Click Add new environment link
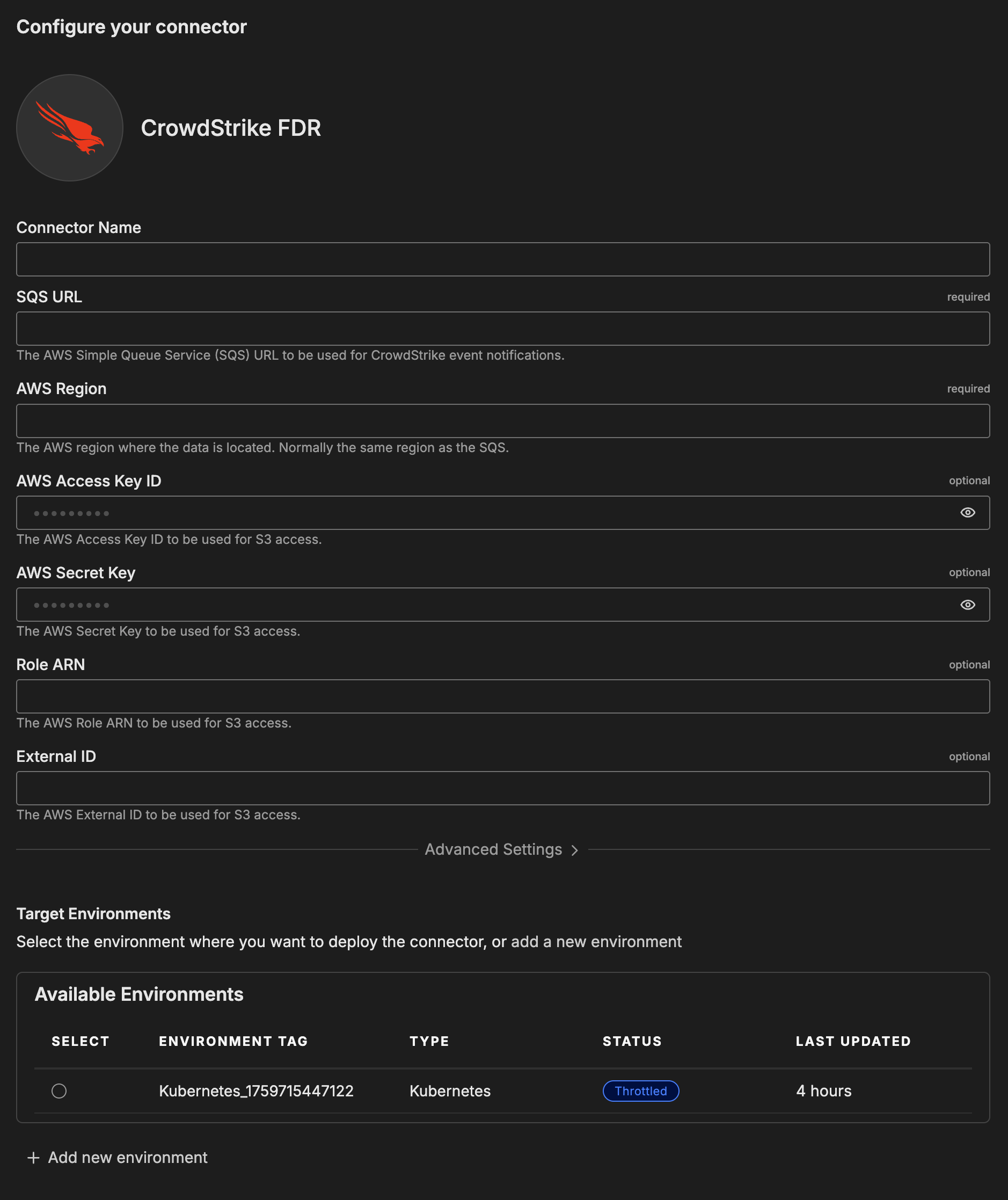1008x1200 pixels. [x=127, y=1157]
